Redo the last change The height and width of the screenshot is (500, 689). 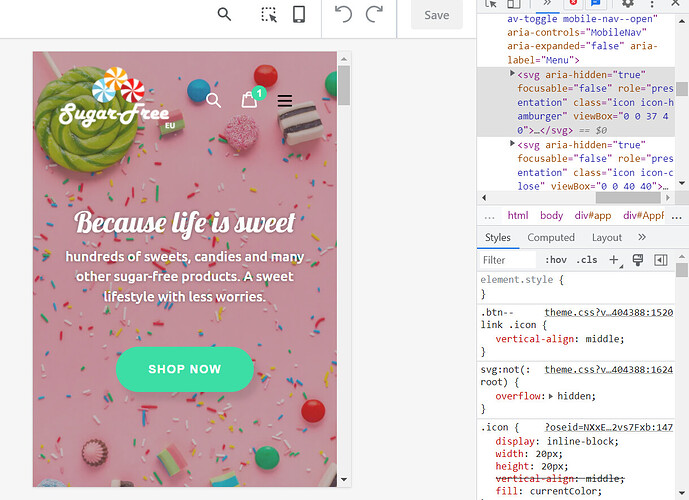pos(374,14)
